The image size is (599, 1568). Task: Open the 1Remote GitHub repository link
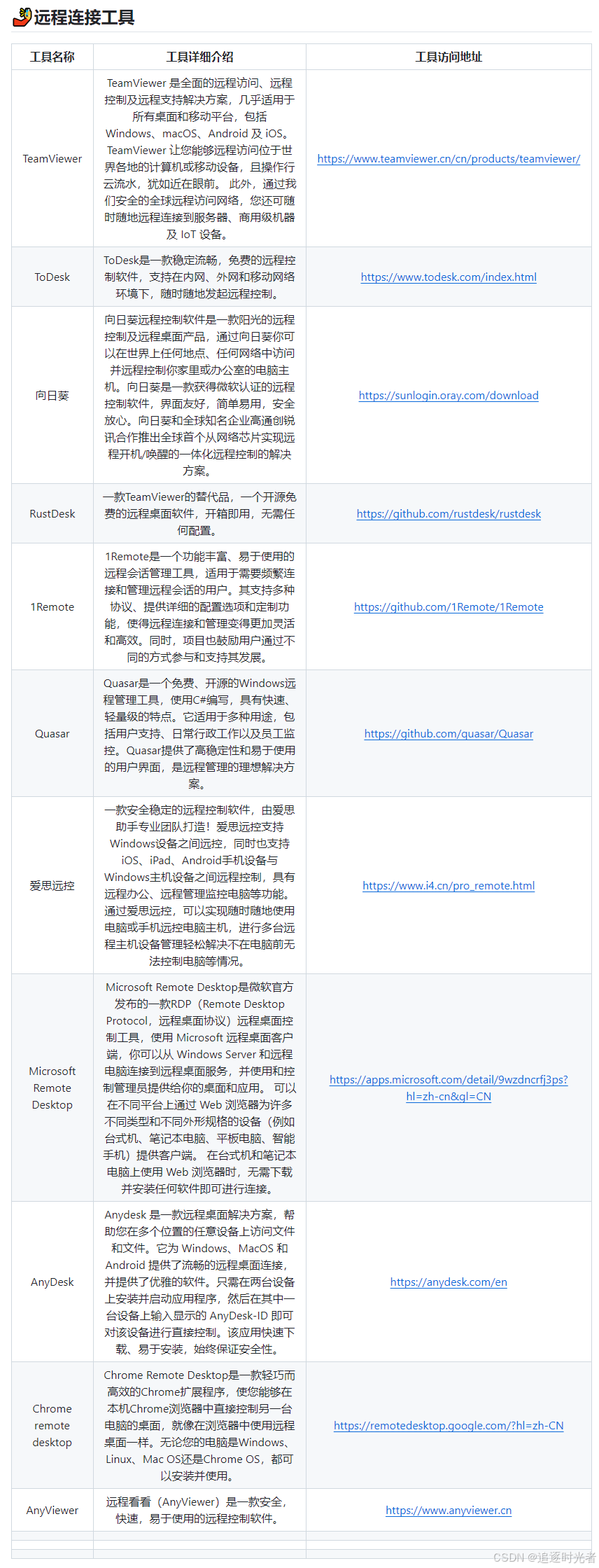449,607
